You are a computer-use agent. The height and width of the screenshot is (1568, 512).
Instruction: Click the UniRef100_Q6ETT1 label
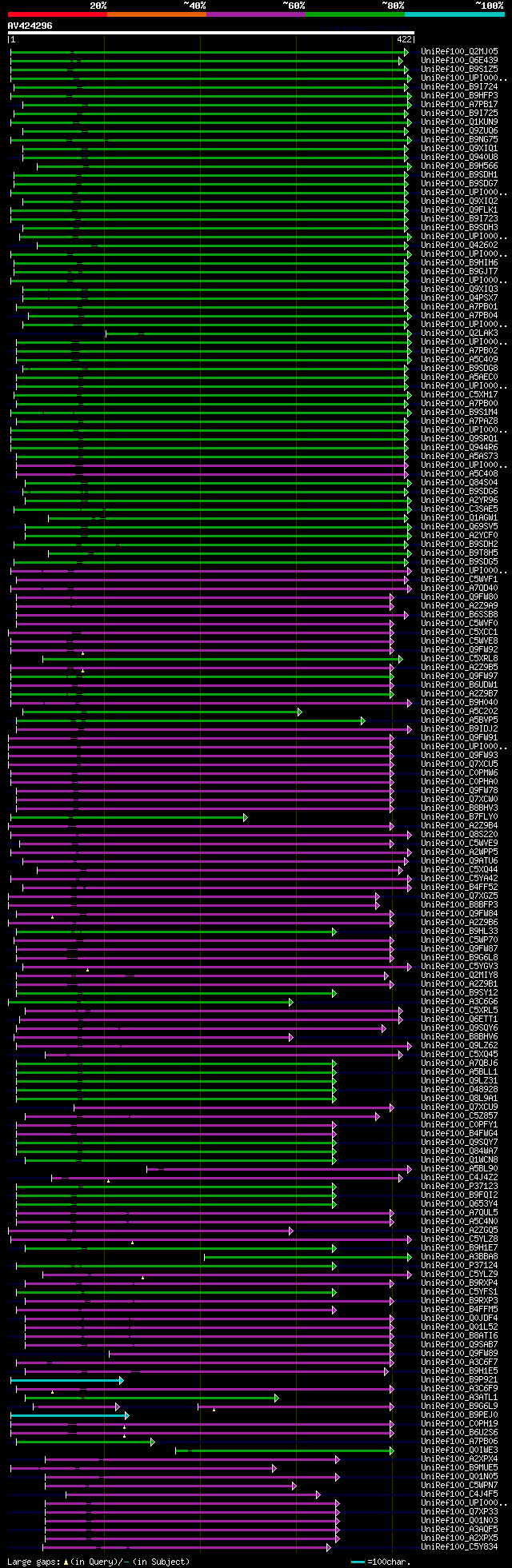pyautogui.click(x=459, y=1019)
